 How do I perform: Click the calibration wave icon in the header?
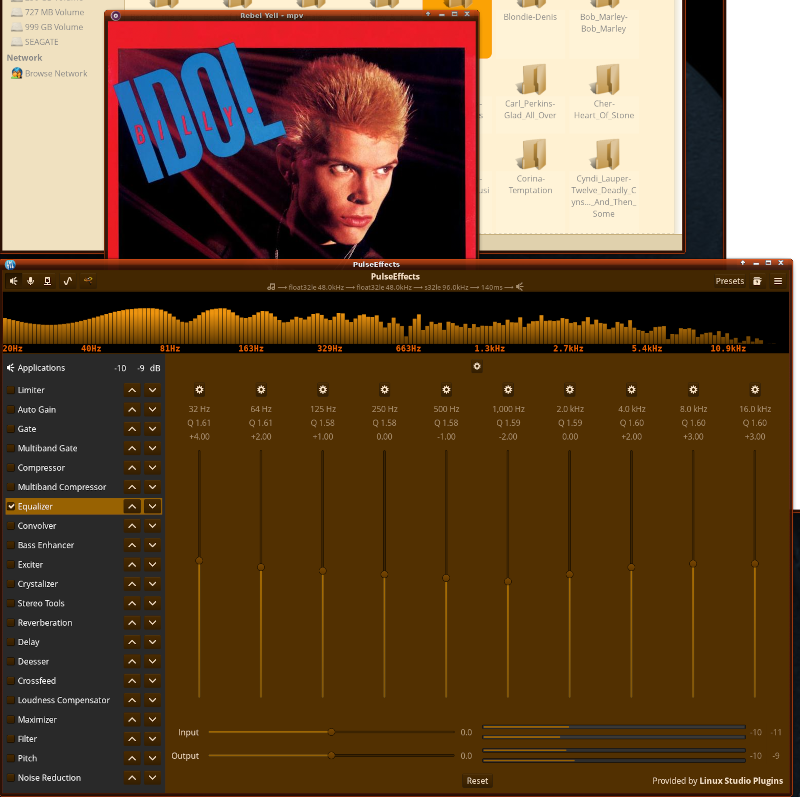pyautogui.click(x=68, y=281)
